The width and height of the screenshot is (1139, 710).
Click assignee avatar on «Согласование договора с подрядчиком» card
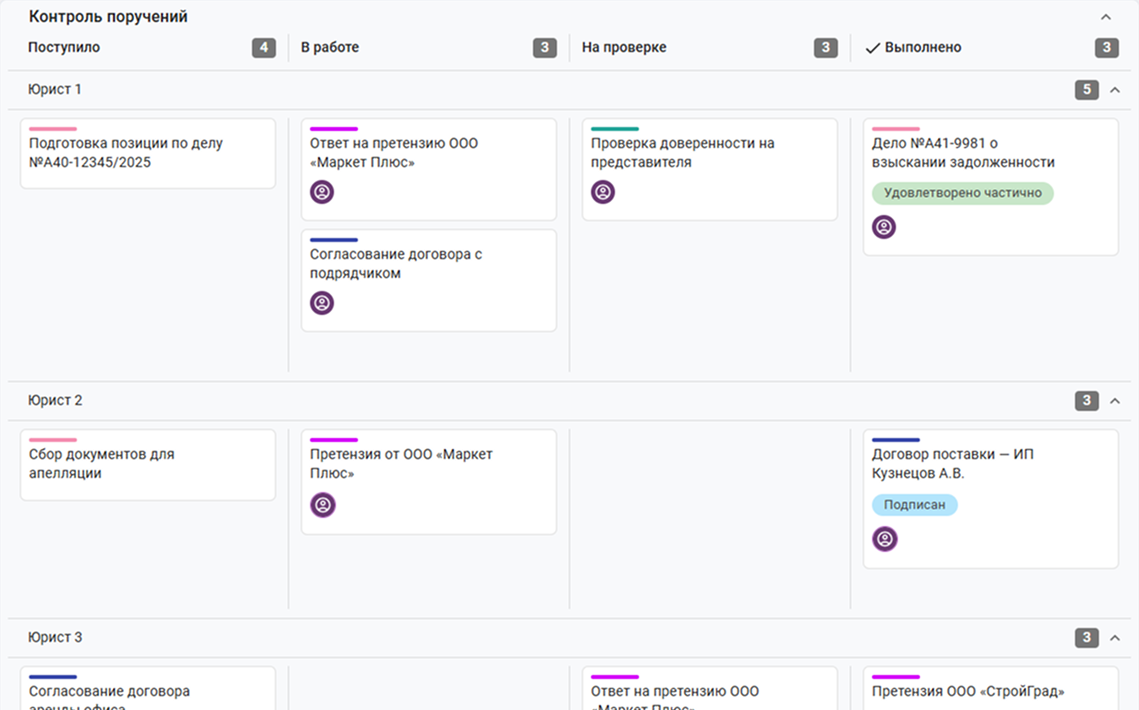[322, 303]
